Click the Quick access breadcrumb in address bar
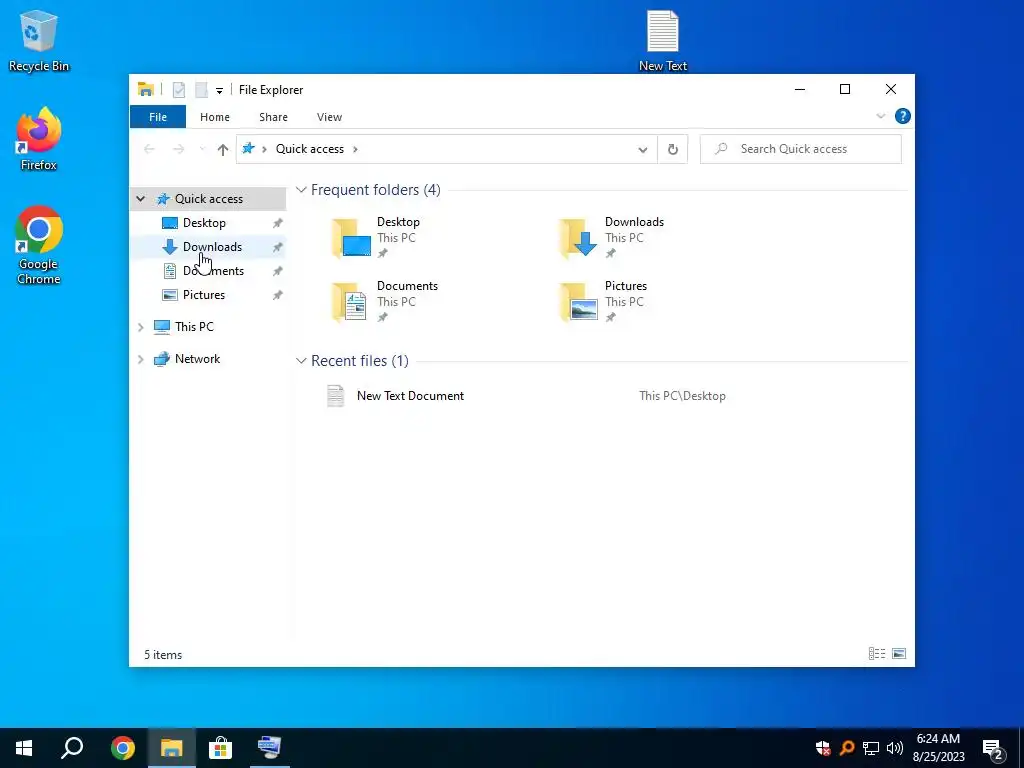This screenshot has height=768, width=1024. tap(310, 149)
